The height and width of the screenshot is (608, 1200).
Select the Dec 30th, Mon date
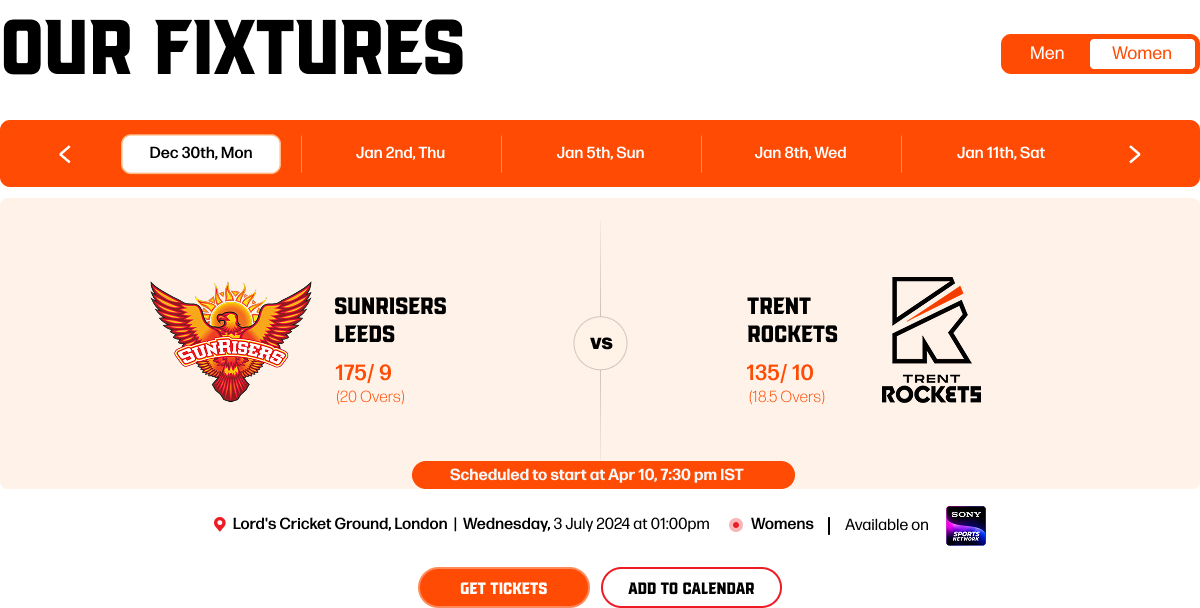[201, 154]
